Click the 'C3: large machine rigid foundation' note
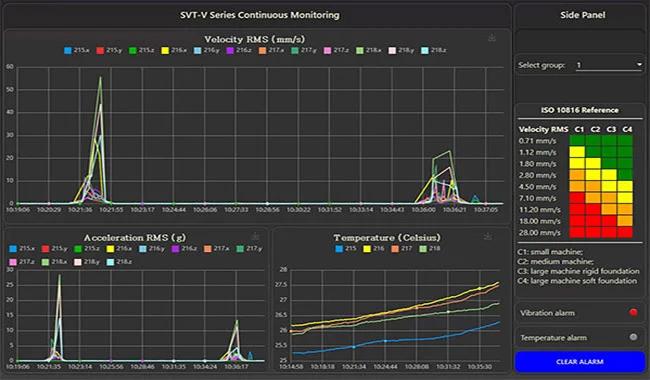This screenshot has width=650, height=380. (578, 271)
